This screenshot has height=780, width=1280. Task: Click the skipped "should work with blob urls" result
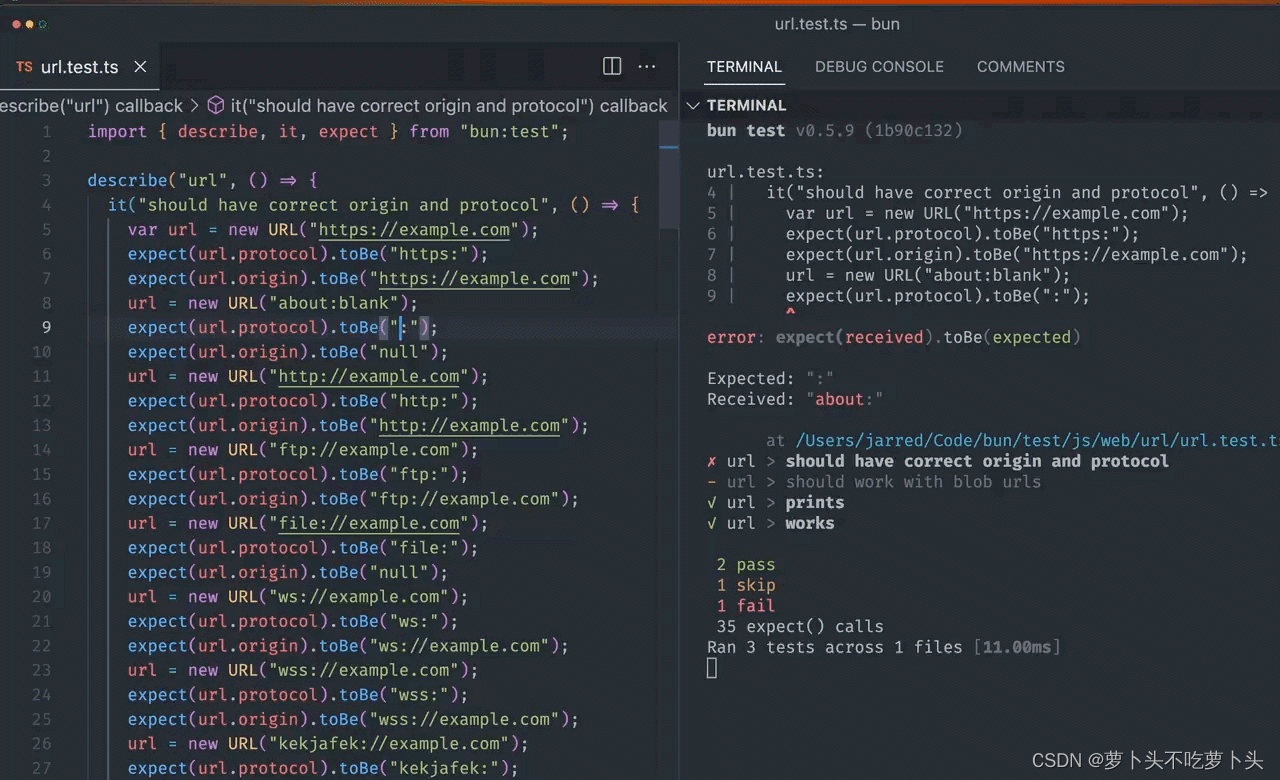[874, 482]
